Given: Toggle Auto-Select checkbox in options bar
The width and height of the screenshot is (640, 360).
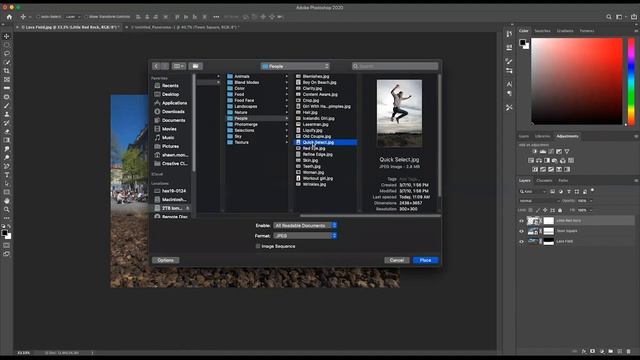Looking at the screenshot, I should click(x=38, y=17).
